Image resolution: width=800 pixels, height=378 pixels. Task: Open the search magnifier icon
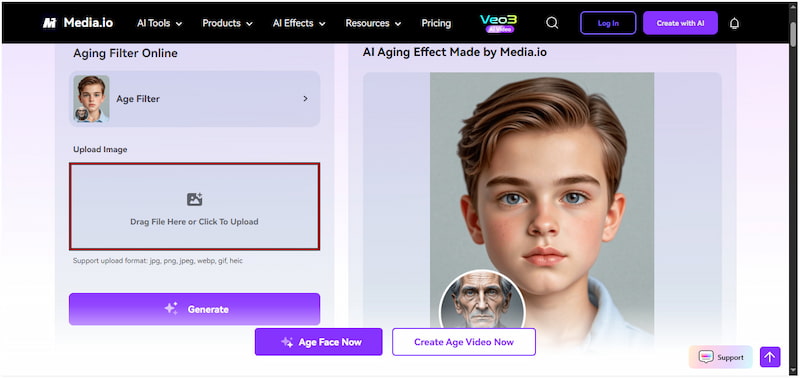pyautogui.click(x=552, y=23)
